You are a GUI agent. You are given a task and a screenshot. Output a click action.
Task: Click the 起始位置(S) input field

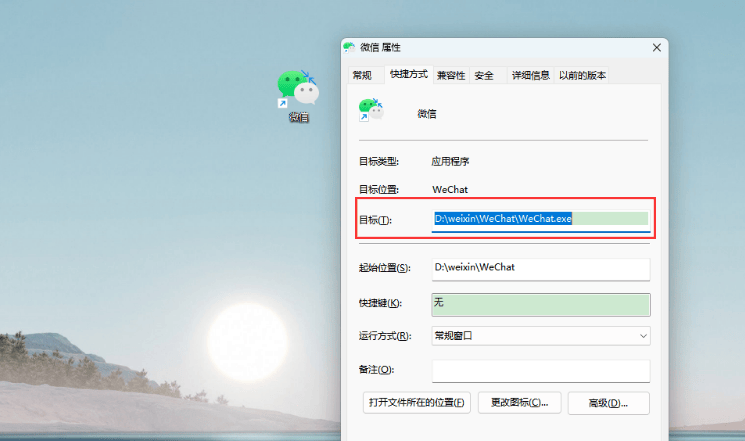point(541,269)
